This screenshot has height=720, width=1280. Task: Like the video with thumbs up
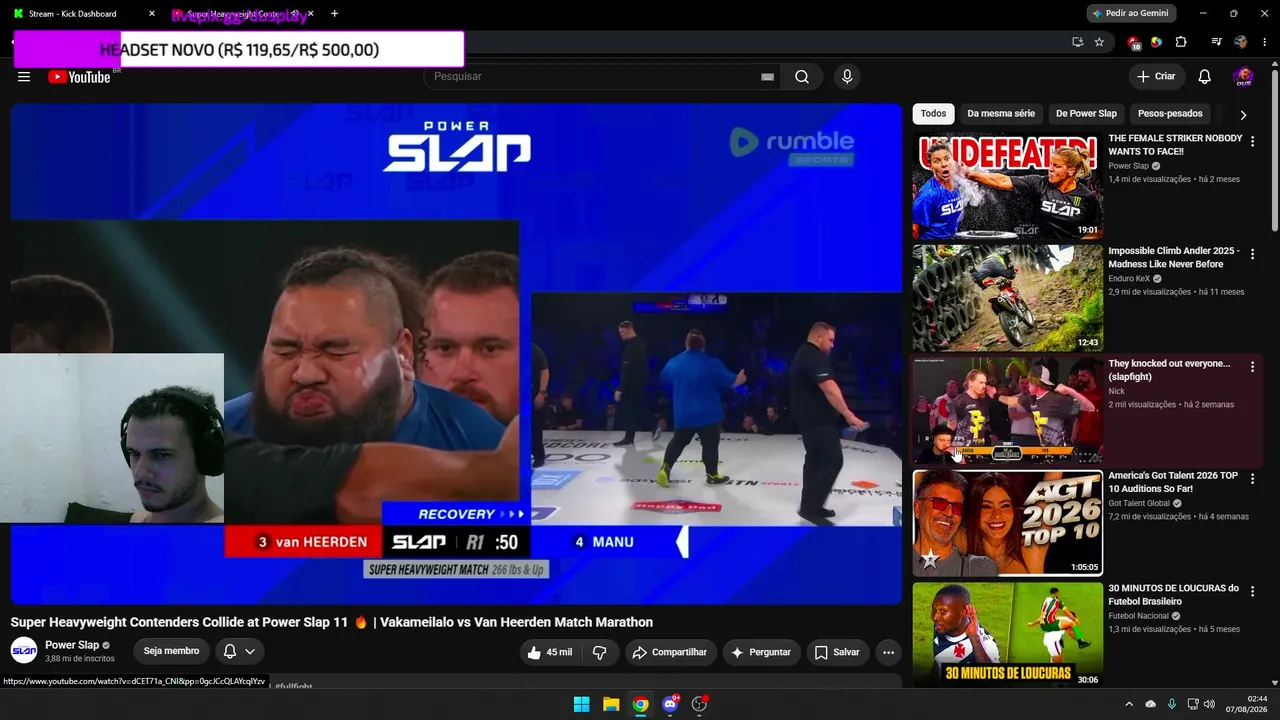click(x=549, y=652)
